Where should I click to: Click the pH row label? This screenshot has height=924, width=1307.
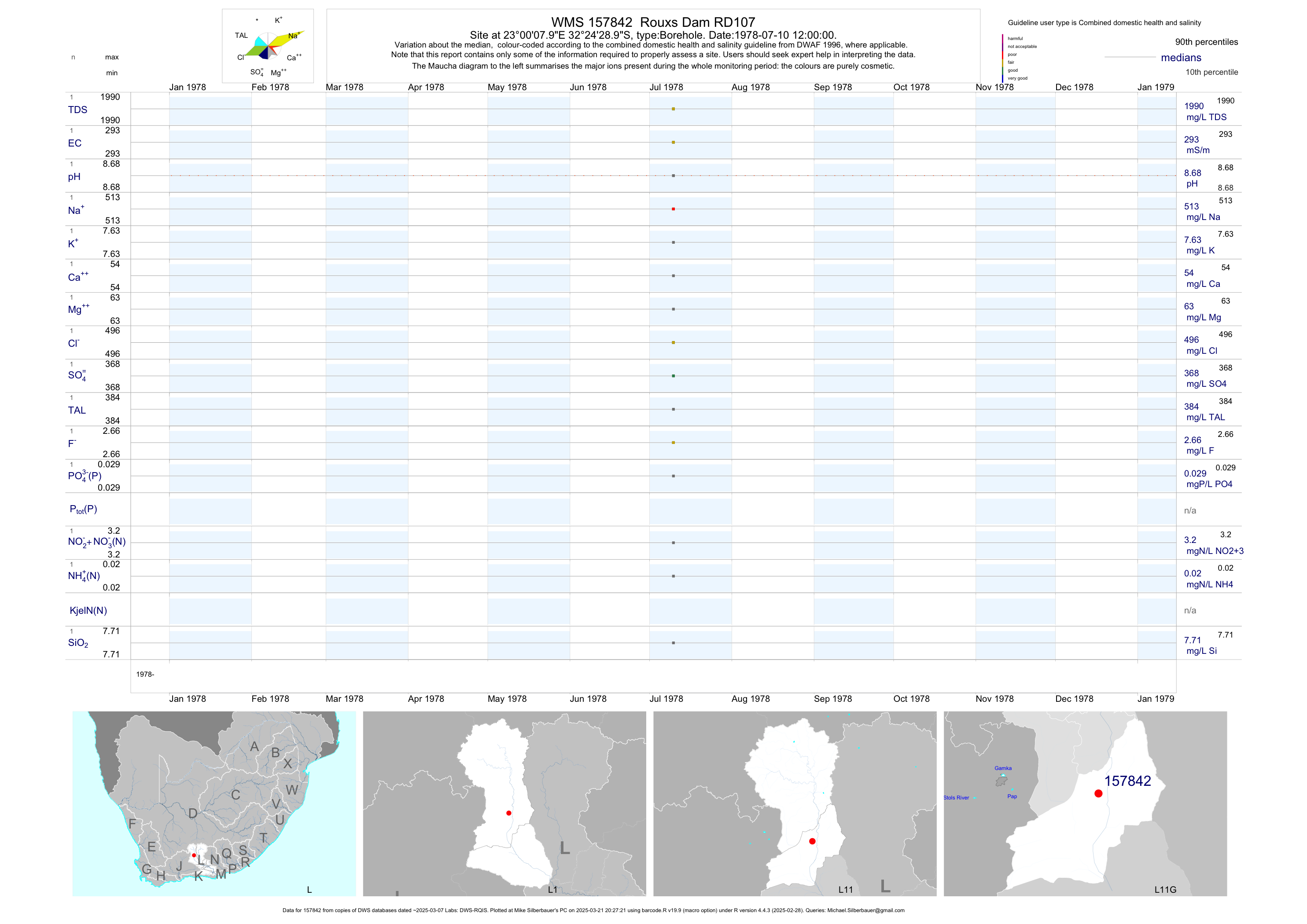click(x=74, y=177)
